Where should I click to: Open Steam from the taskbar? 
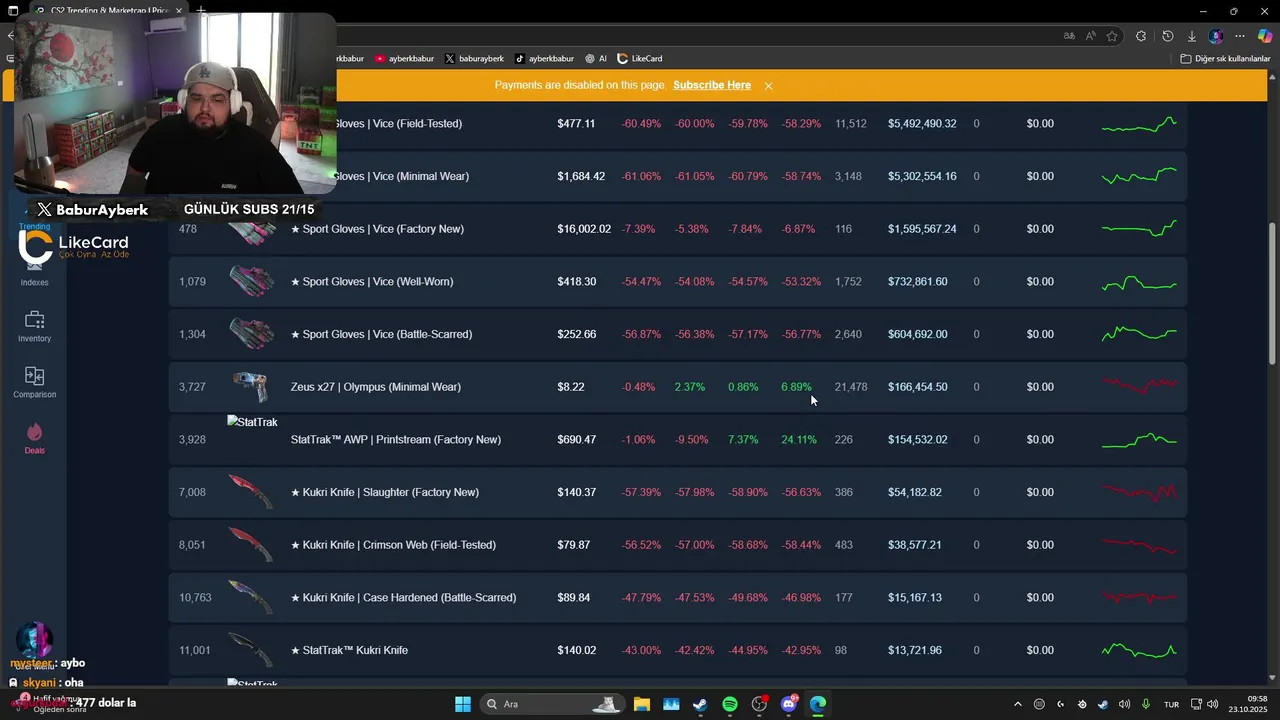[x=700, y=704]
